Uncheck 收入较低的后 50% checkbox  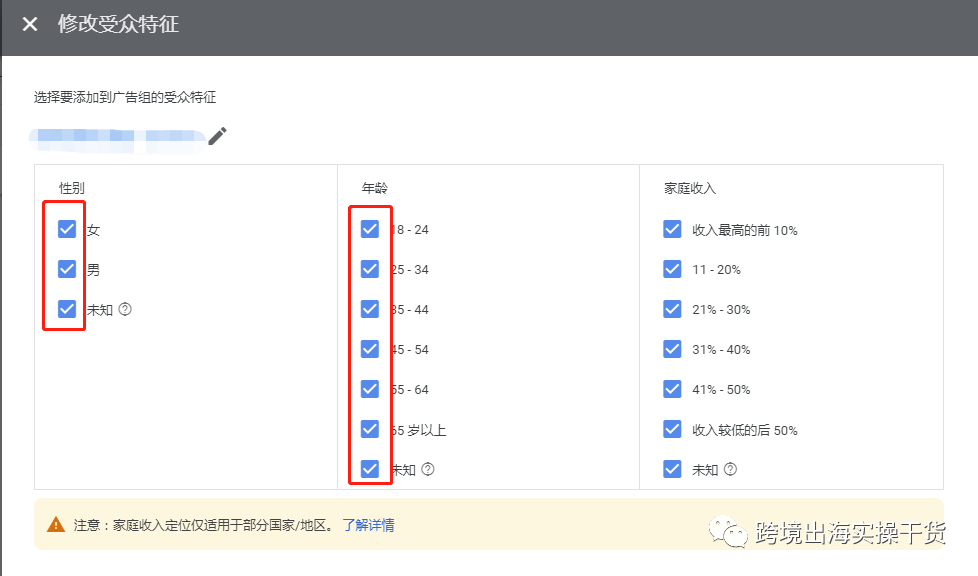click(x=672, y=429)
